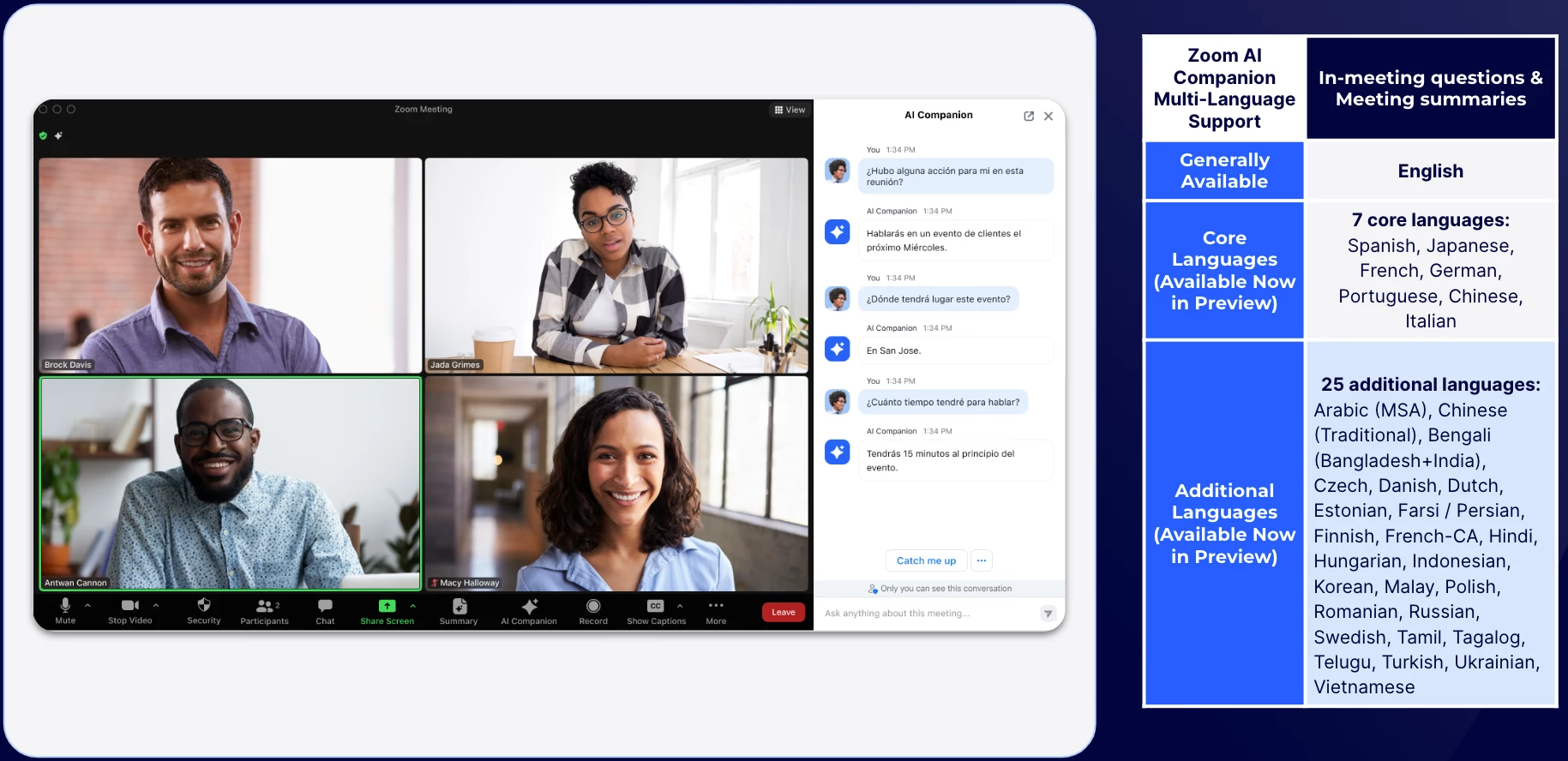Select Macy Halloway video tile

tap(616, 483)
